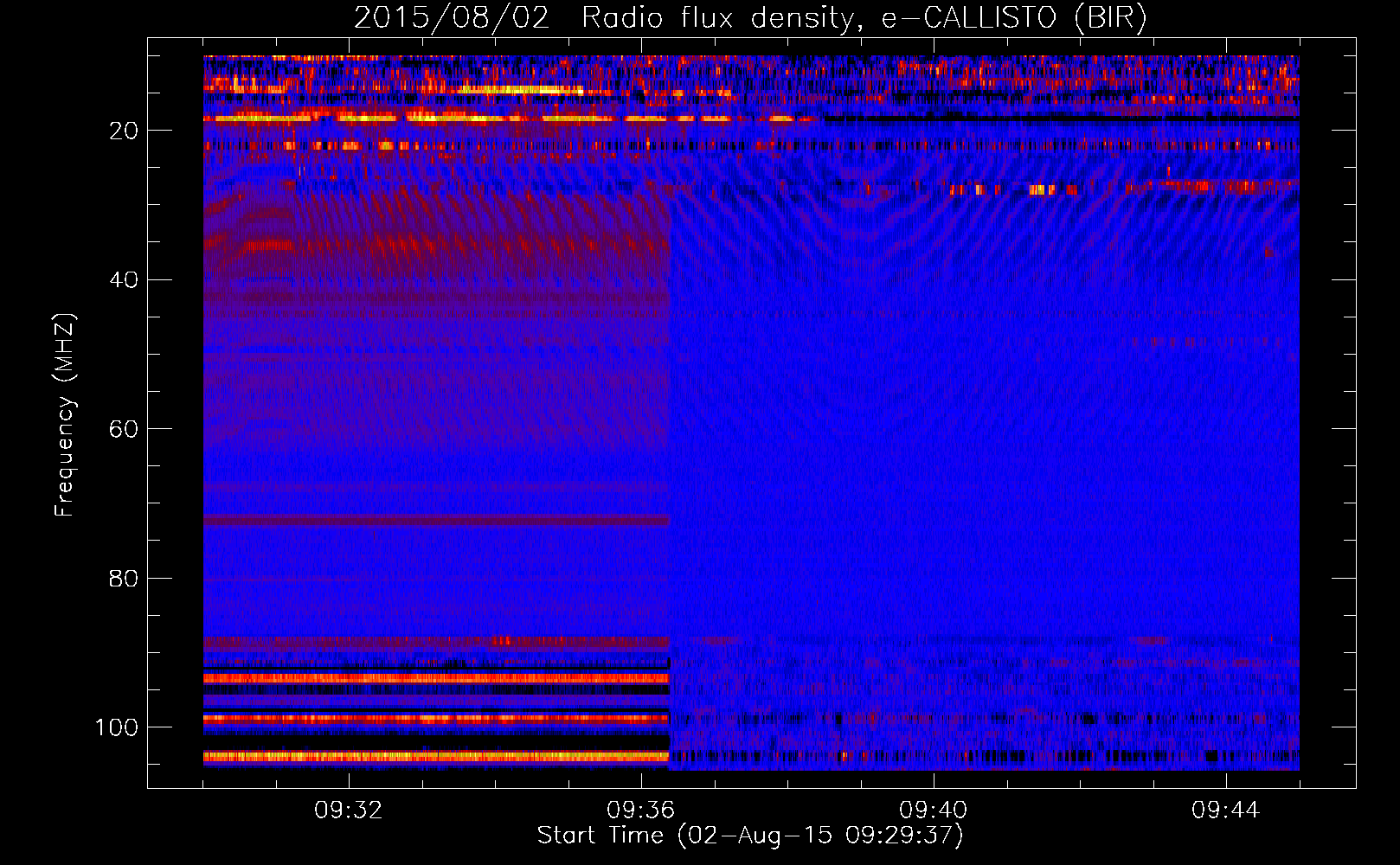Click the yellow-orange streak near 28 MHz
Image resolution: width=1400 pixels, height=865 pixels.
[1043, 189]
